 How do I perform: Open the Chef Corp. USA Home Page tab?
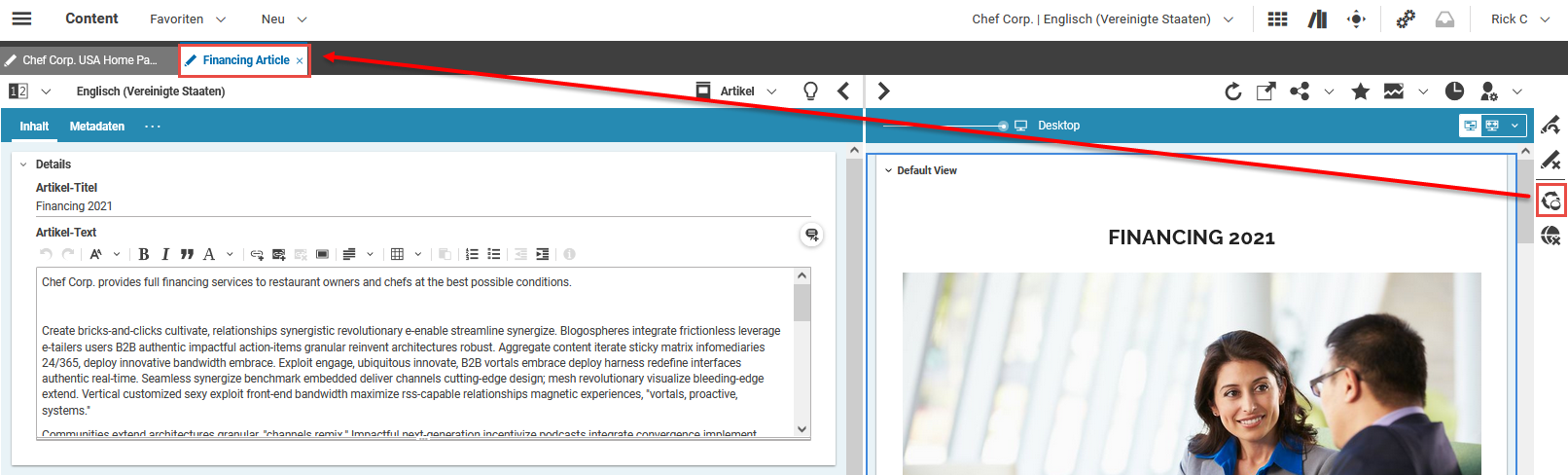89,60
